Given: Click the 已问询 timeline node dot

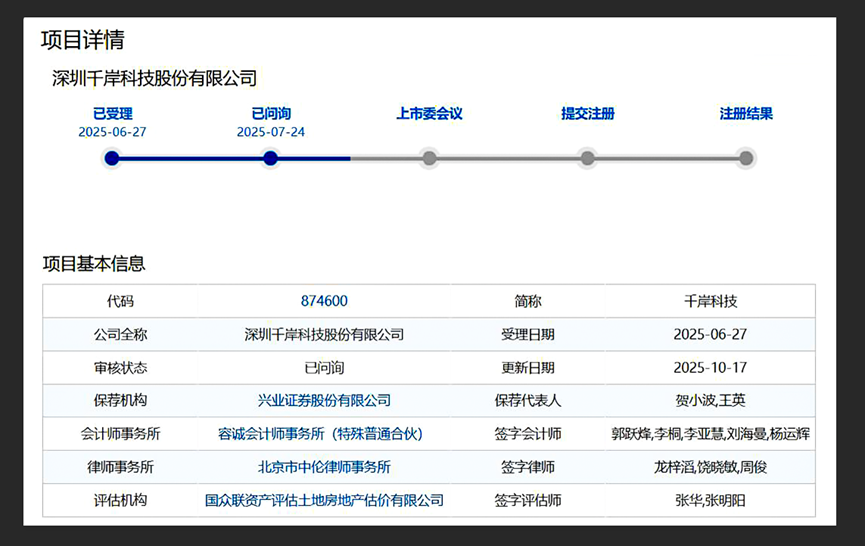Looking at the screenshot, I should tap(270, 158).
